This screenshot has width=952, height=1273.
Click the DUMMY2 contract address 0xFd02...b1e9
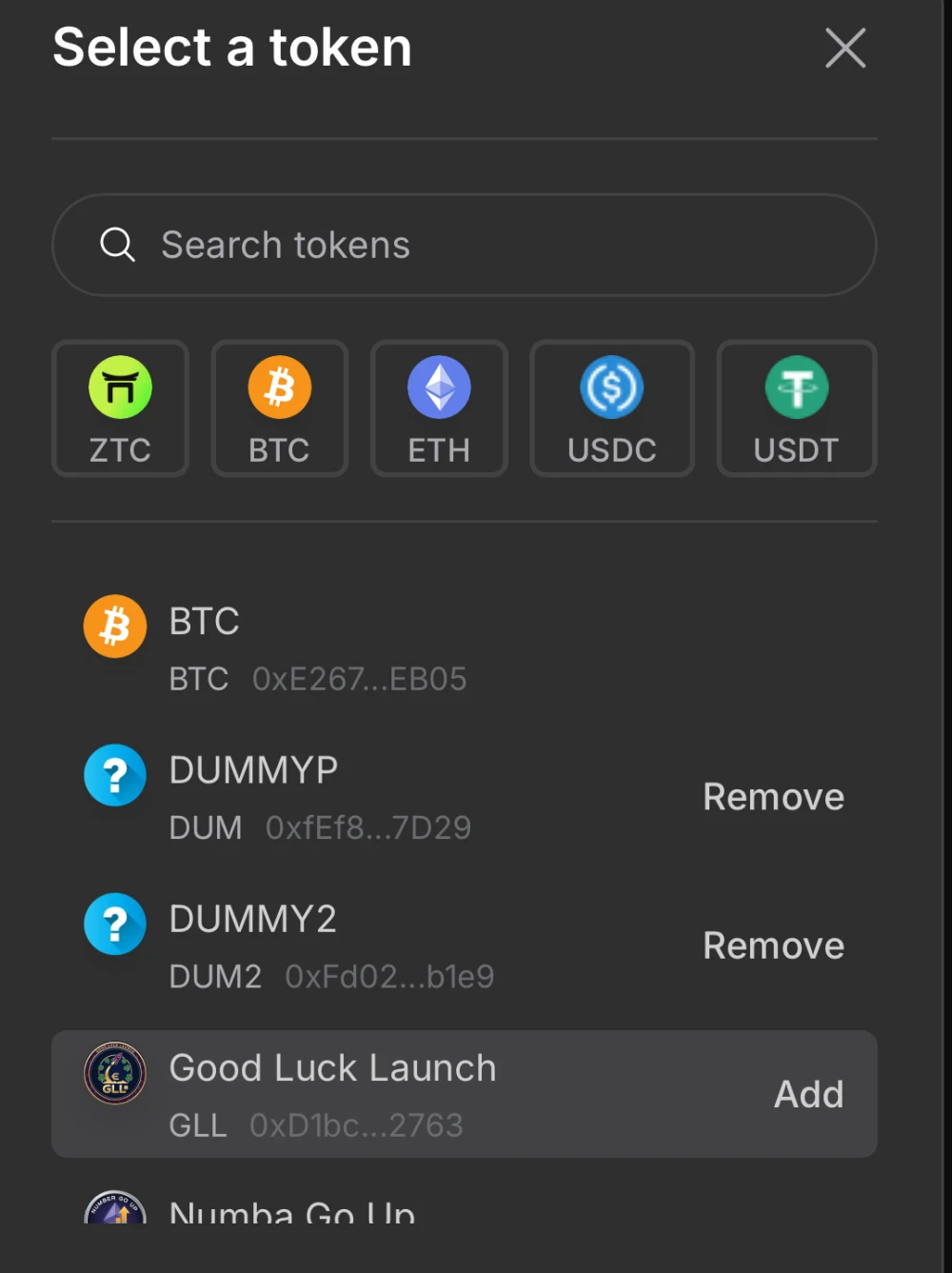(389, 976)
